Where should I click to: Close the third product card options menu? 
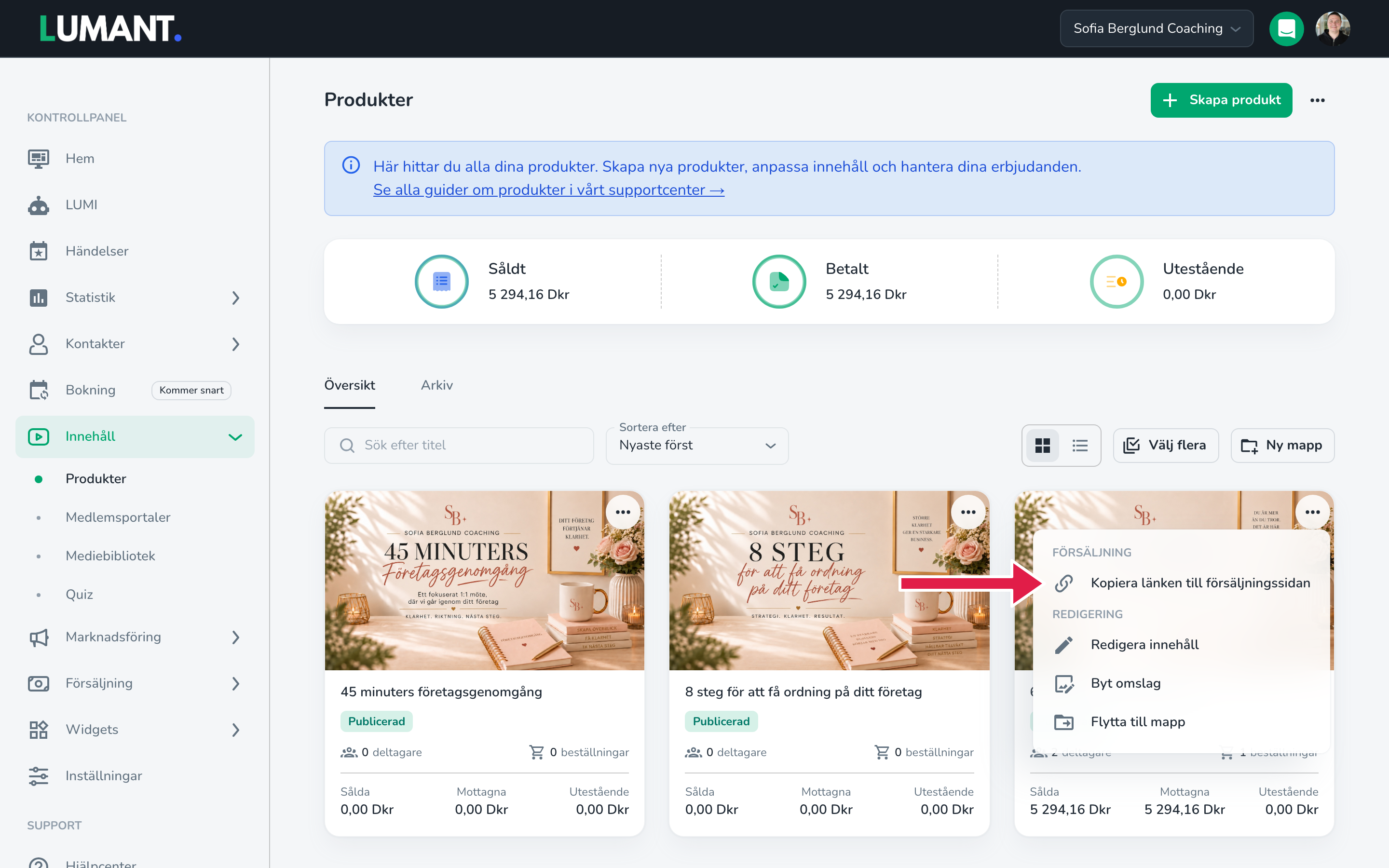1313,512
